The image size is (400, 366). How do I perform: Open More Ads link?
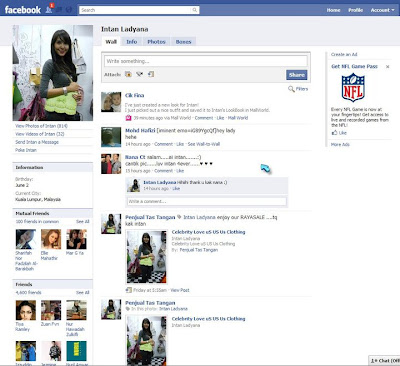(x=340, y=144)
